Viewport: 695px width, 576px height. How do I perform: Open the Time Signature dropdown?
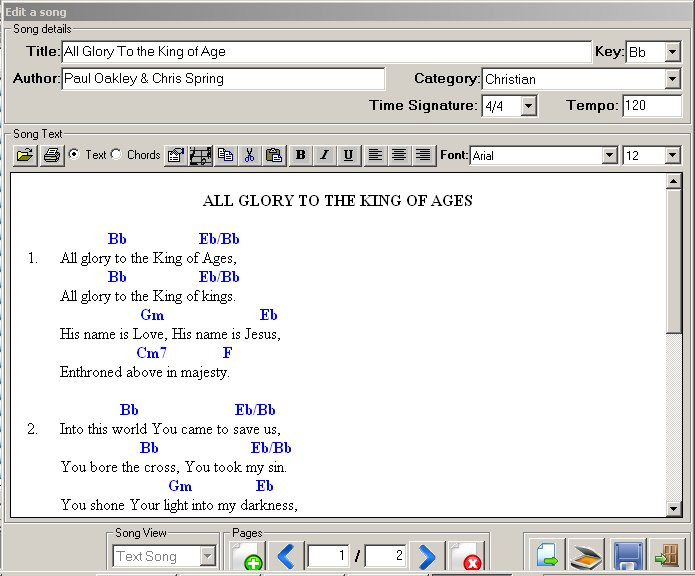point(528,106)
